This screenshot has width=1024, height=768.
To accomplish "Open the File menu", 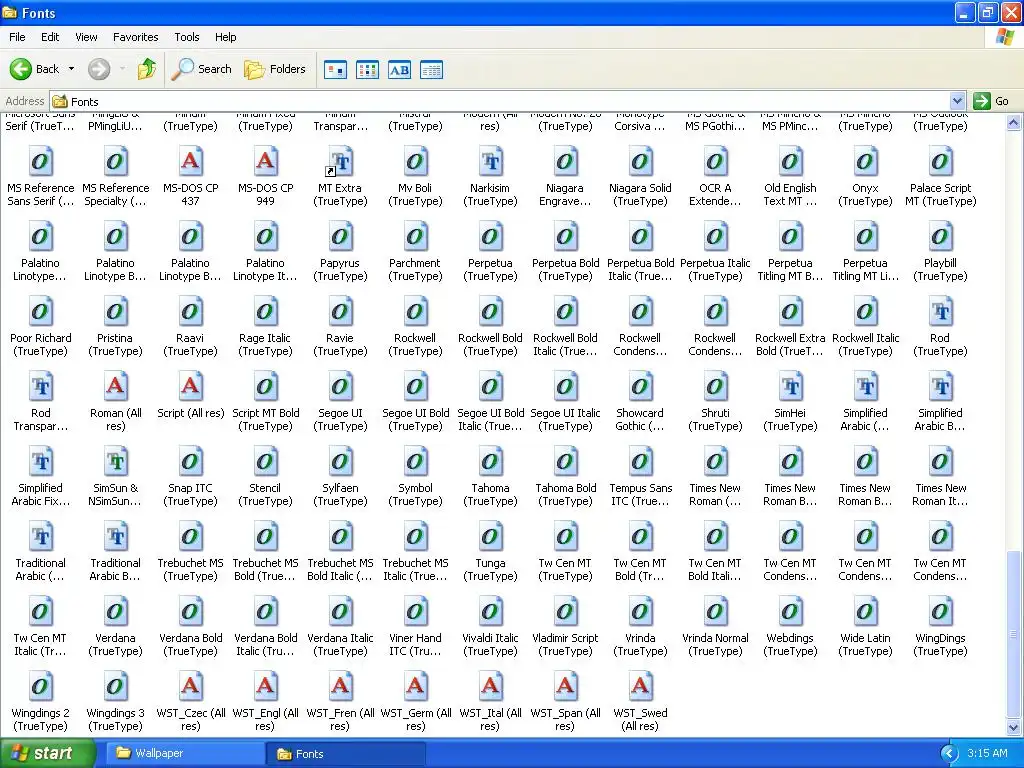I will click(17, 37).
